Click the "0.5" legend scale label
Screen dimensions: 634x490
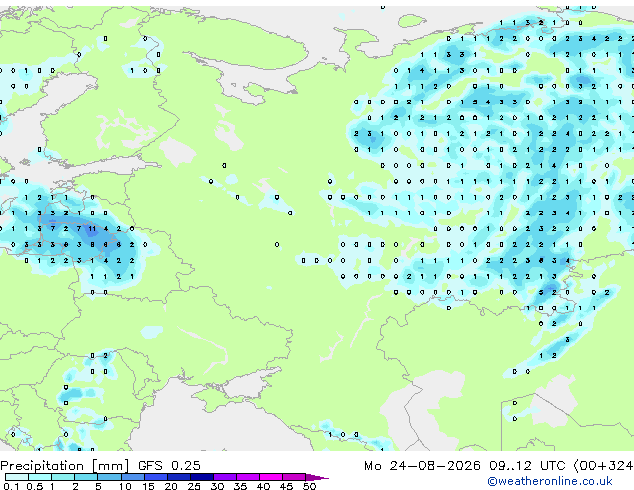(x=35, y=486)
